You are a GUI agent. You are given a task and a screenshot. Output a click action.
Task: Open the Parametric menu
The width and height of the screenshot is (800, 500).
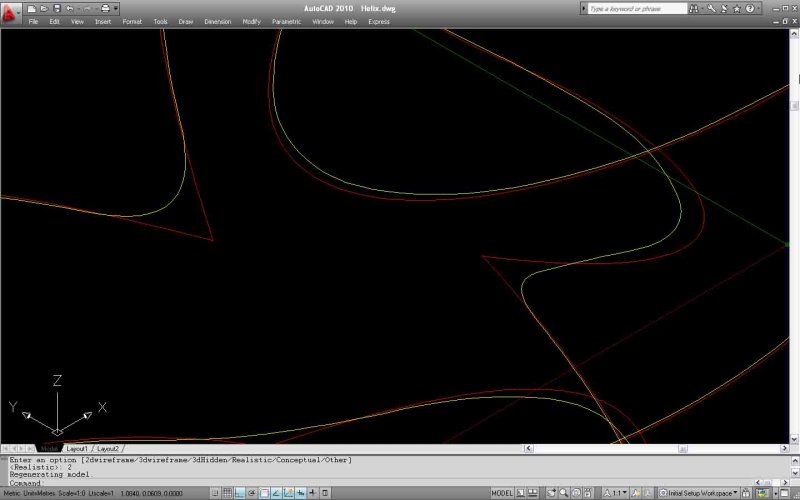[x=286, y=21]
